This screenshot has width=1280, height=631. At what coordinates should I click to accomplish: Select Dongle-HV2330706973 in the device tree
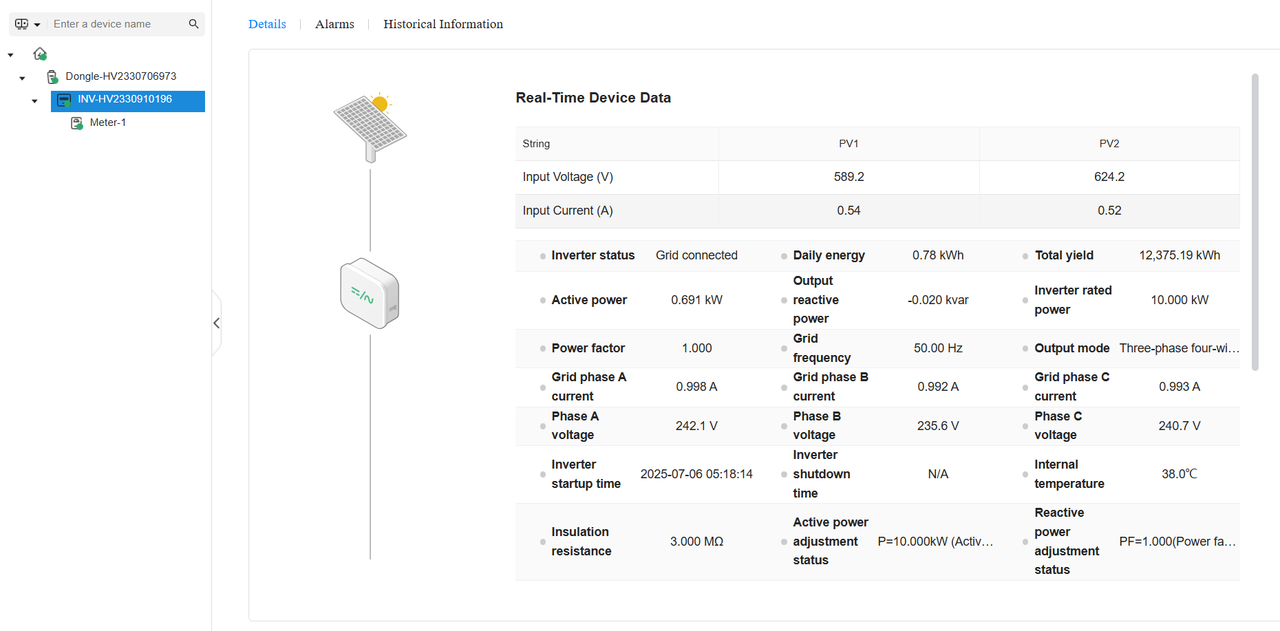pos(121,76)
